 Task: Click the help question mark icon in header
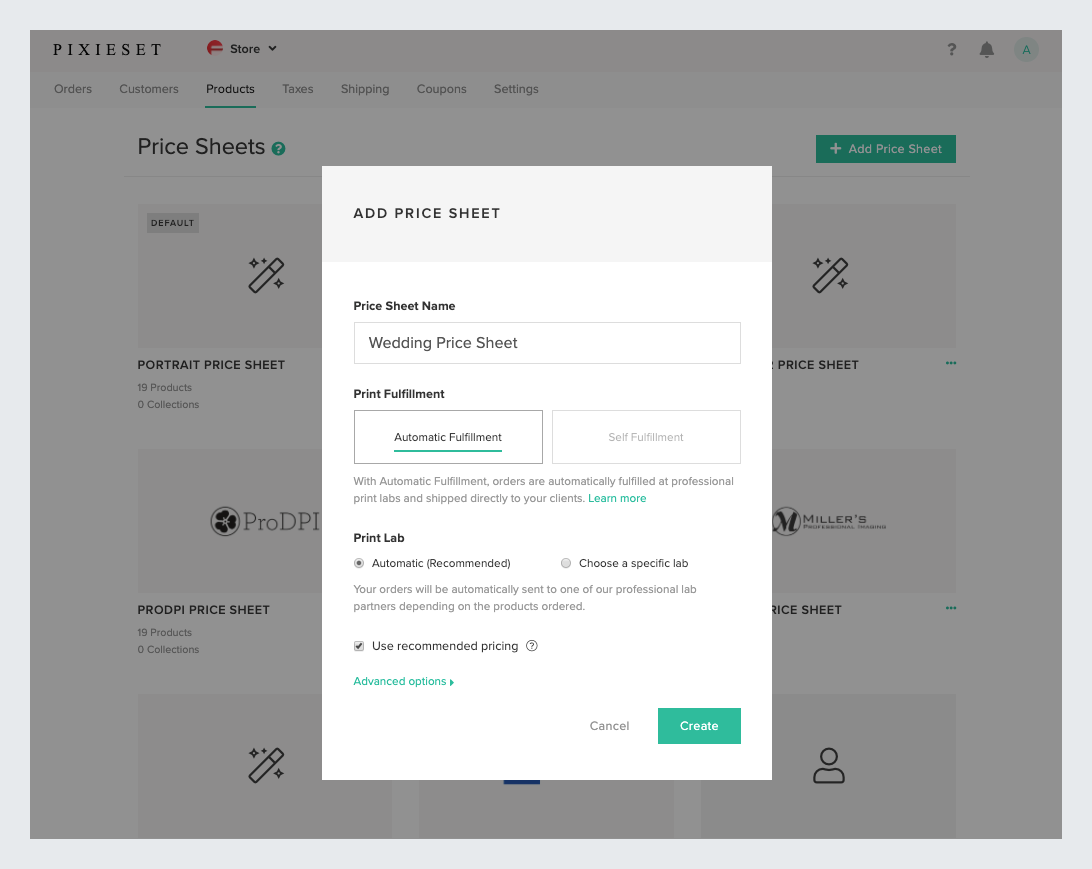tap(951, 49)
